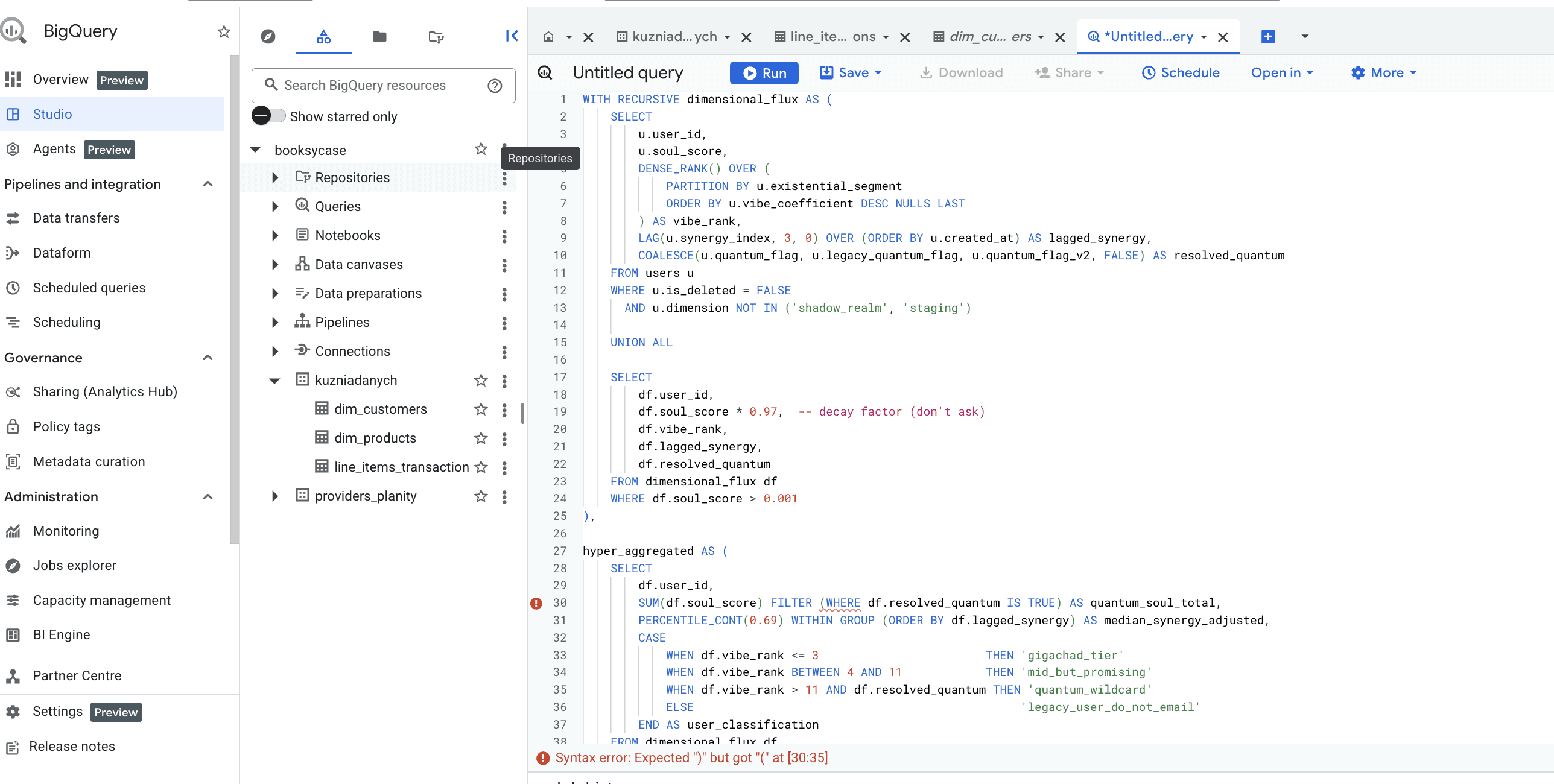This screenshot has height=784, width=1554.
Task: Click the home tab icon
Action: tap(548, 37)
